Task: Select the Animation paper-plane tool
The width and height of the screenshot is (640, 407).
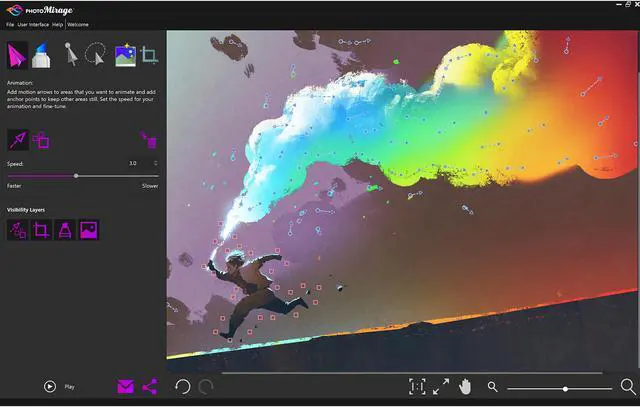Action: (x=17, y=55)
